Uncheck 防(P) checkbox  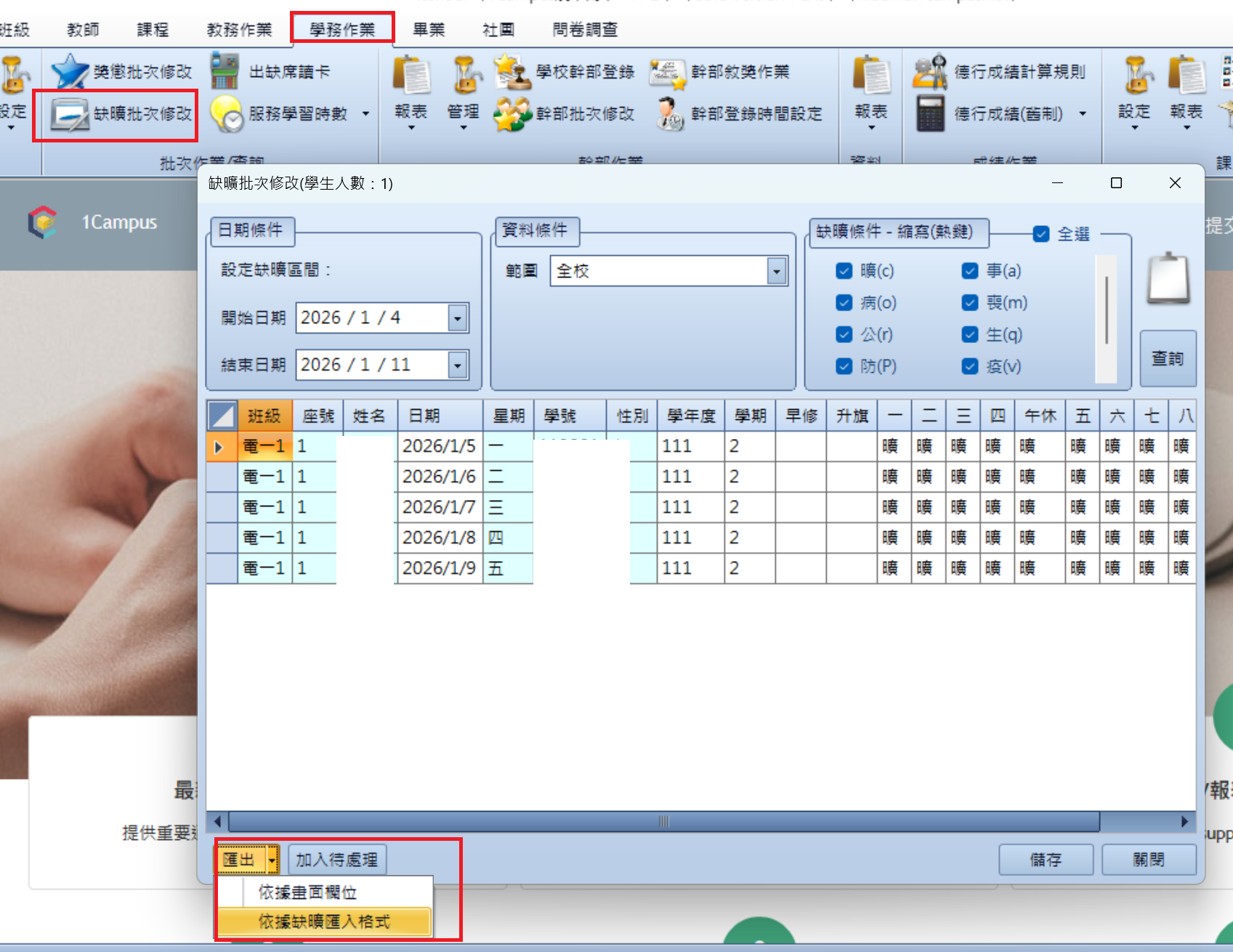844,366
